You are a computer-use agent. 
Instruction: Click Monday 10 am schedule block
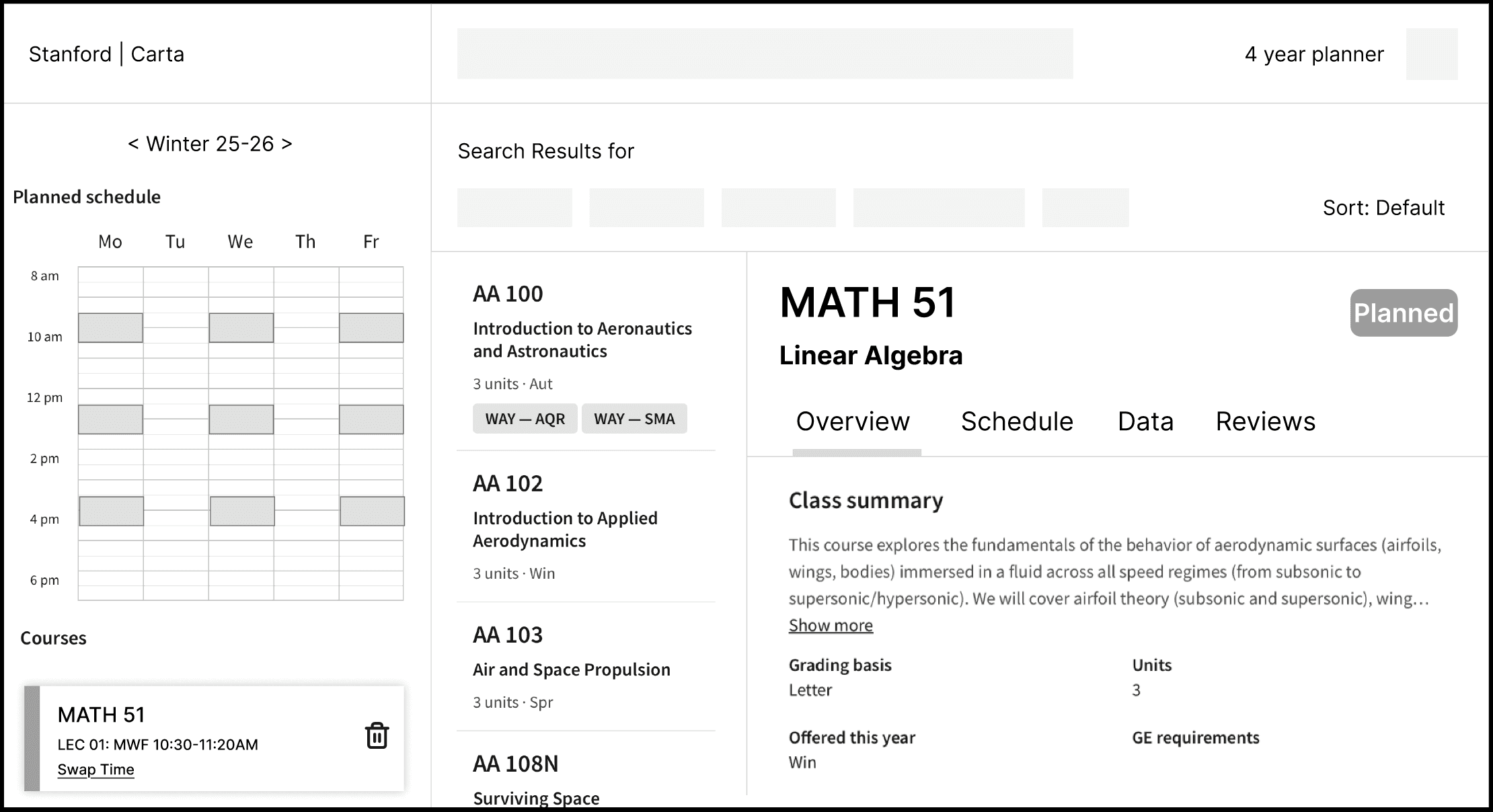tap(110, 328)
